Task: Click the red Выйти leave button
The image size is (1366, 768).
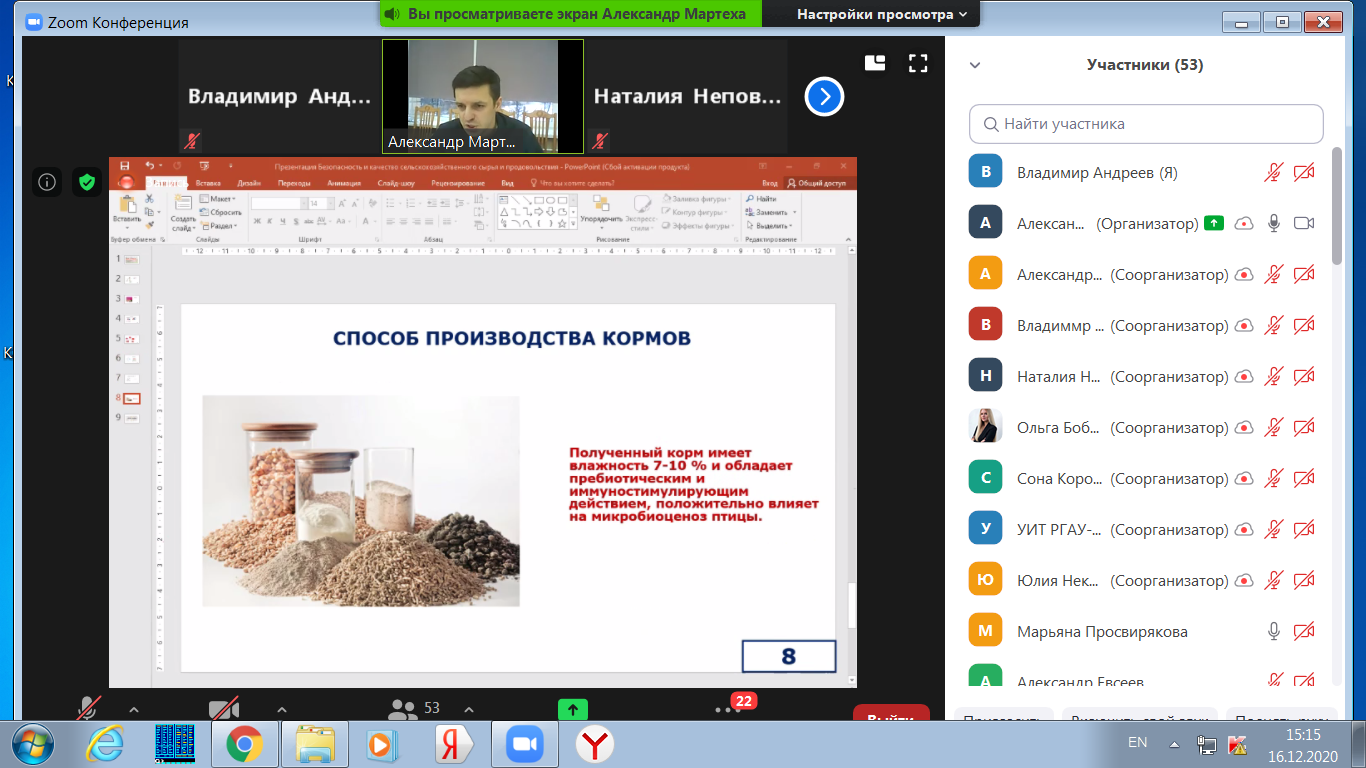Action: 890,714
